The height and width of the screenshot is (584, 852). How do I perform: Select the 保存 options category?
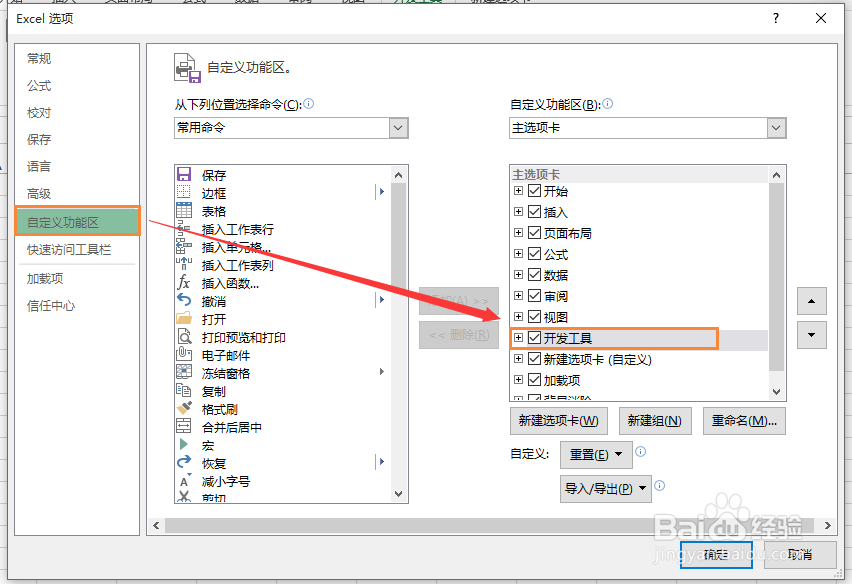[39, 140]
